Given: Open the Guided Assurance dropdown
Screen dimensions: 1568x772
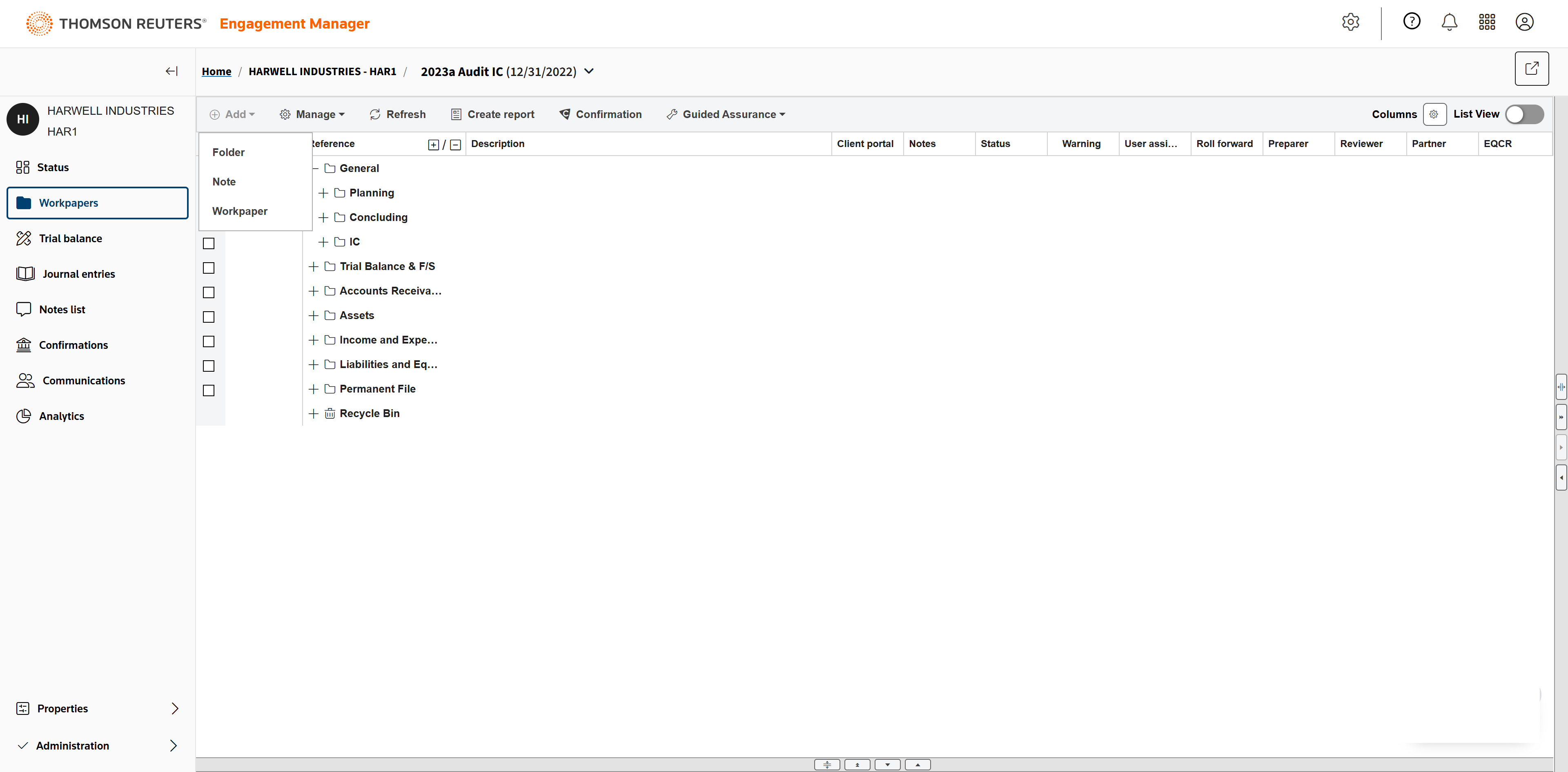Looking at the screenshot, I should point(726,114).
